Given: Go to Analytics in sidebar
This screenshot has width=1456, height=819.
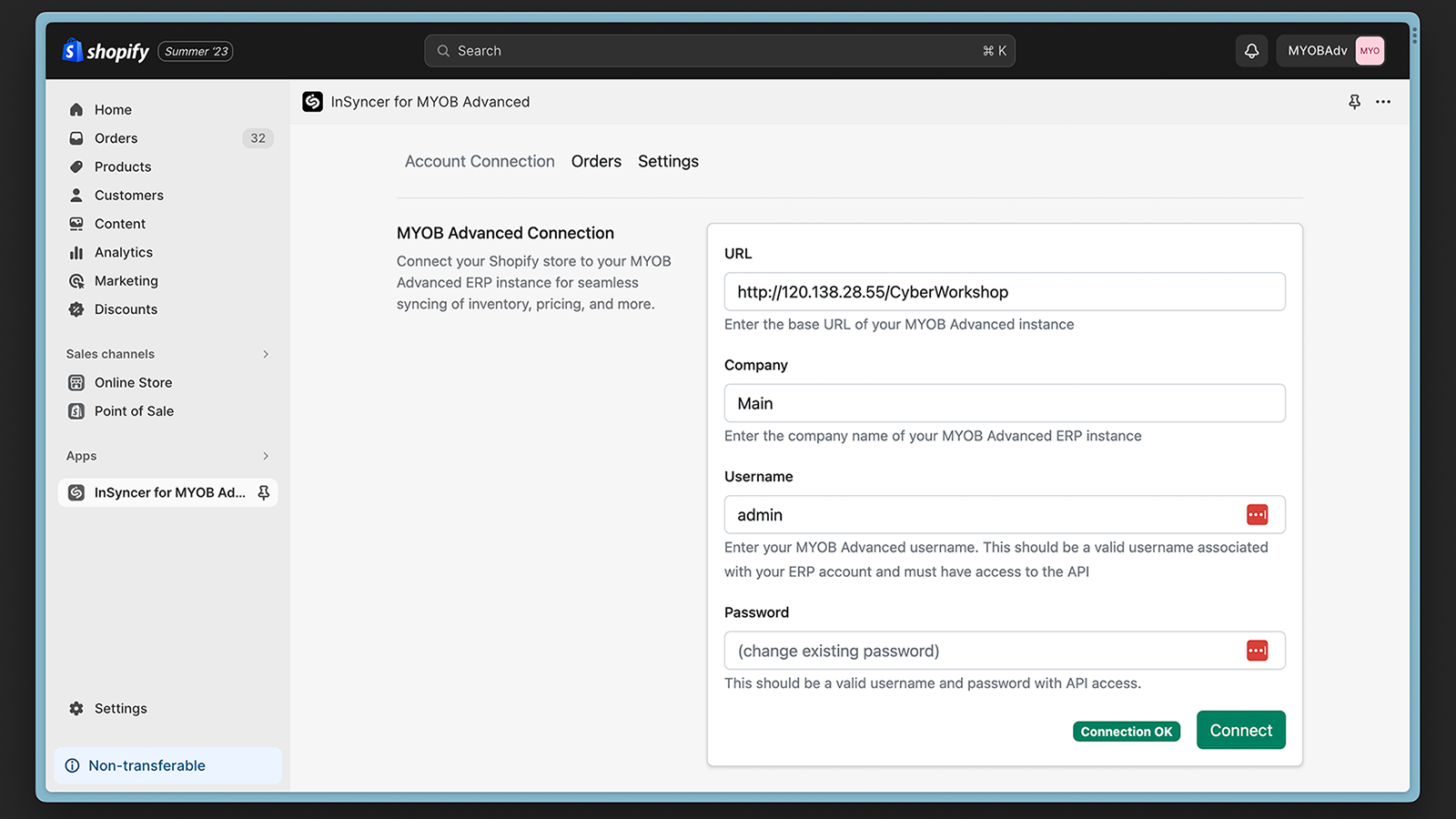Looking at the screenshot, I should [124, 252].
